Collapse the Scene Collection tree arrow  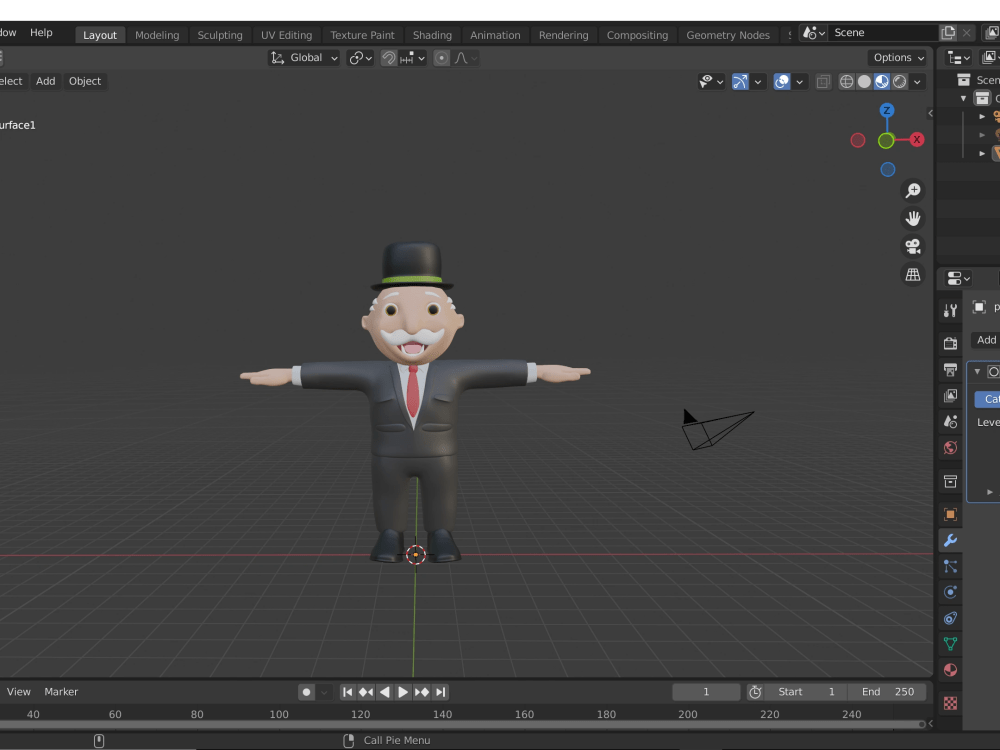(964, 98)
